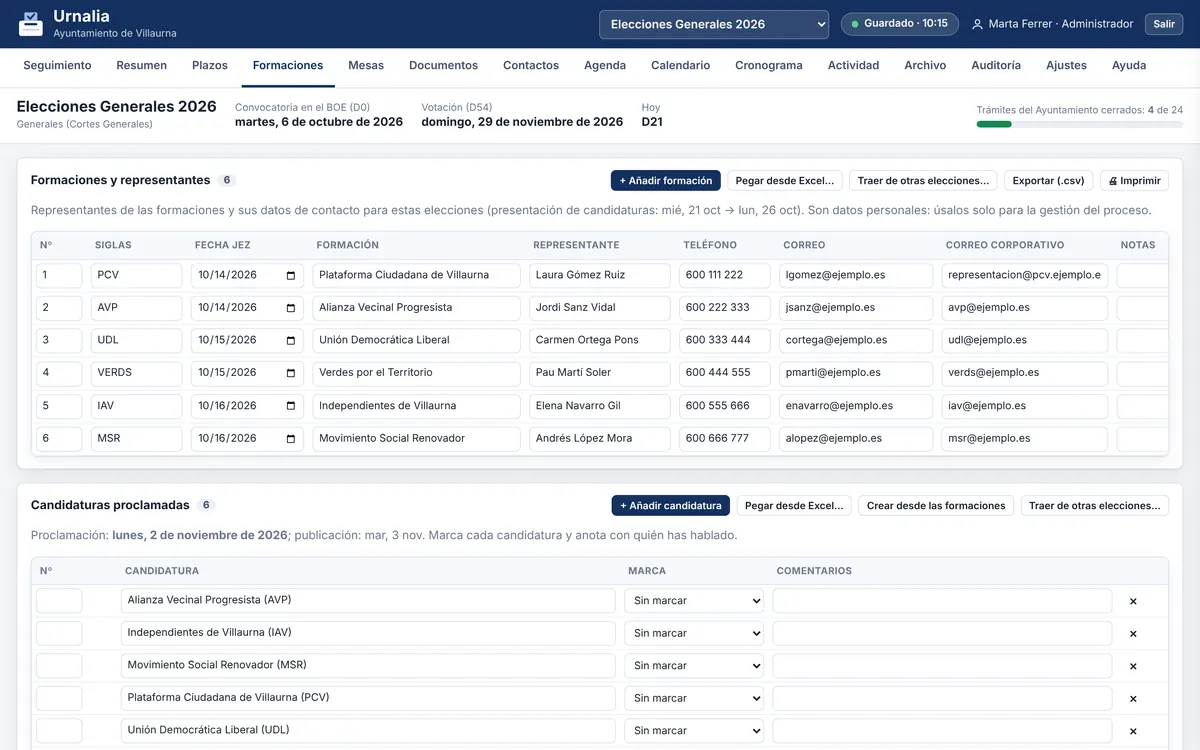The image size is (1200, 750).
Task: Click the Urnalia ballot box logo
Action: 31,24
